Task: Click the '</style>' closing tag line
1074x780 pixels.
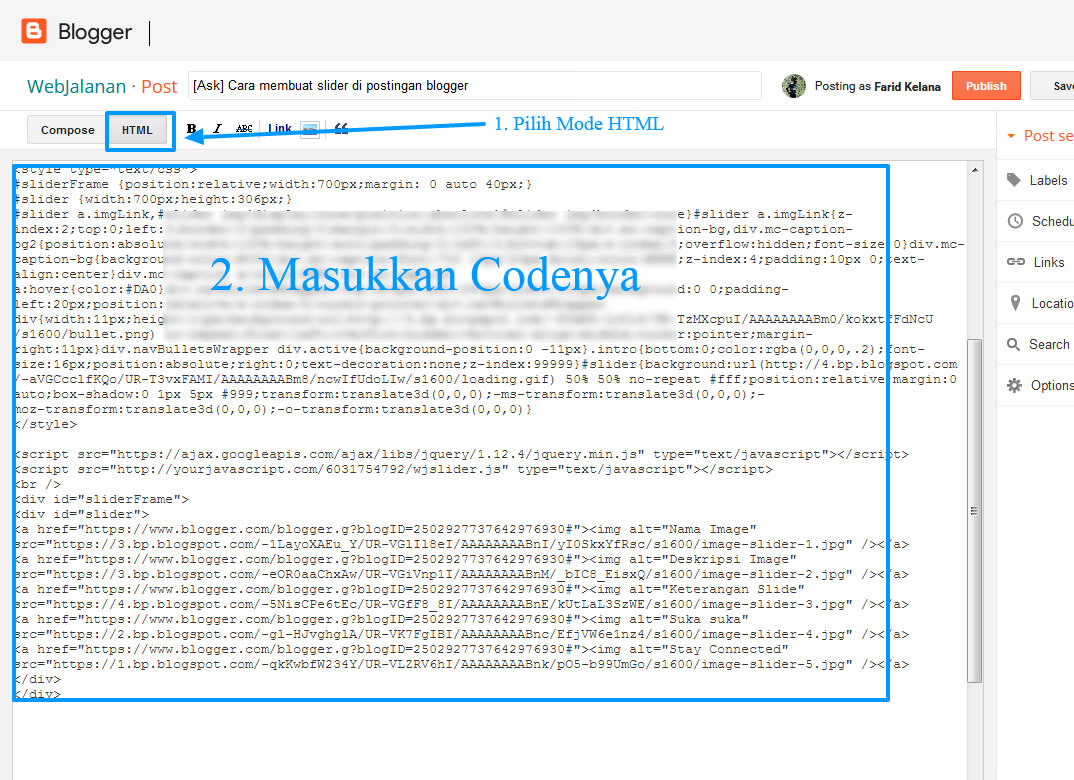Action: click(x=45, y=425)
